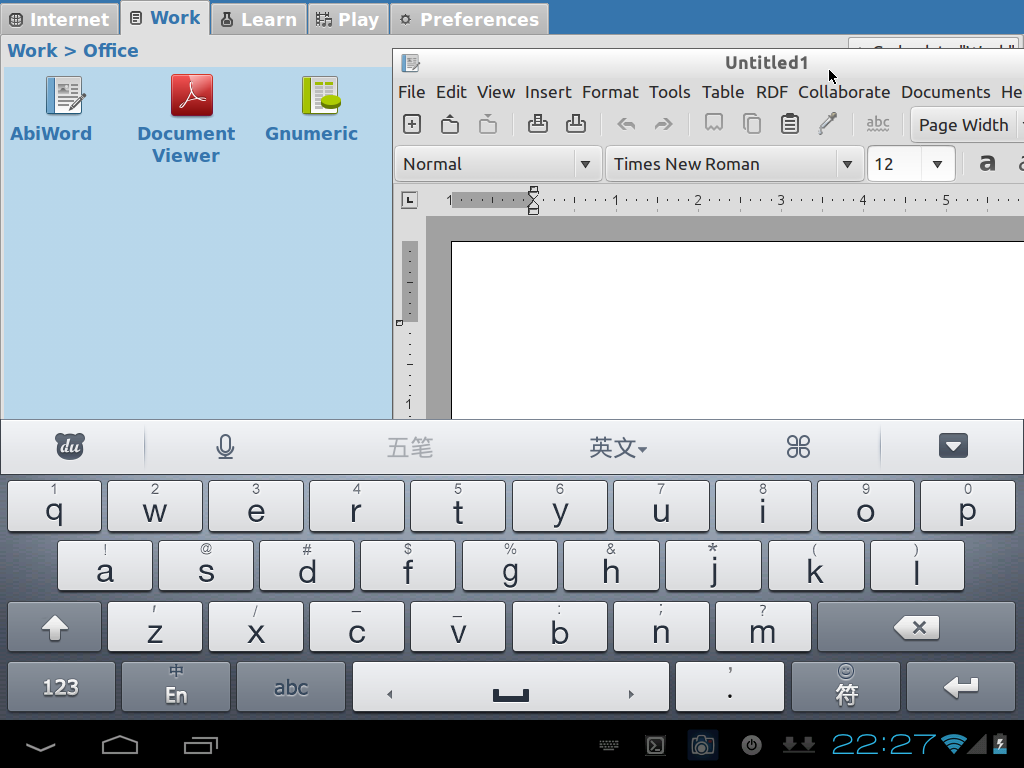Image resolution: width=1024 pixels, height=768 pixels.
Task: Click the power icon in system bar
Action: [752, 745]
